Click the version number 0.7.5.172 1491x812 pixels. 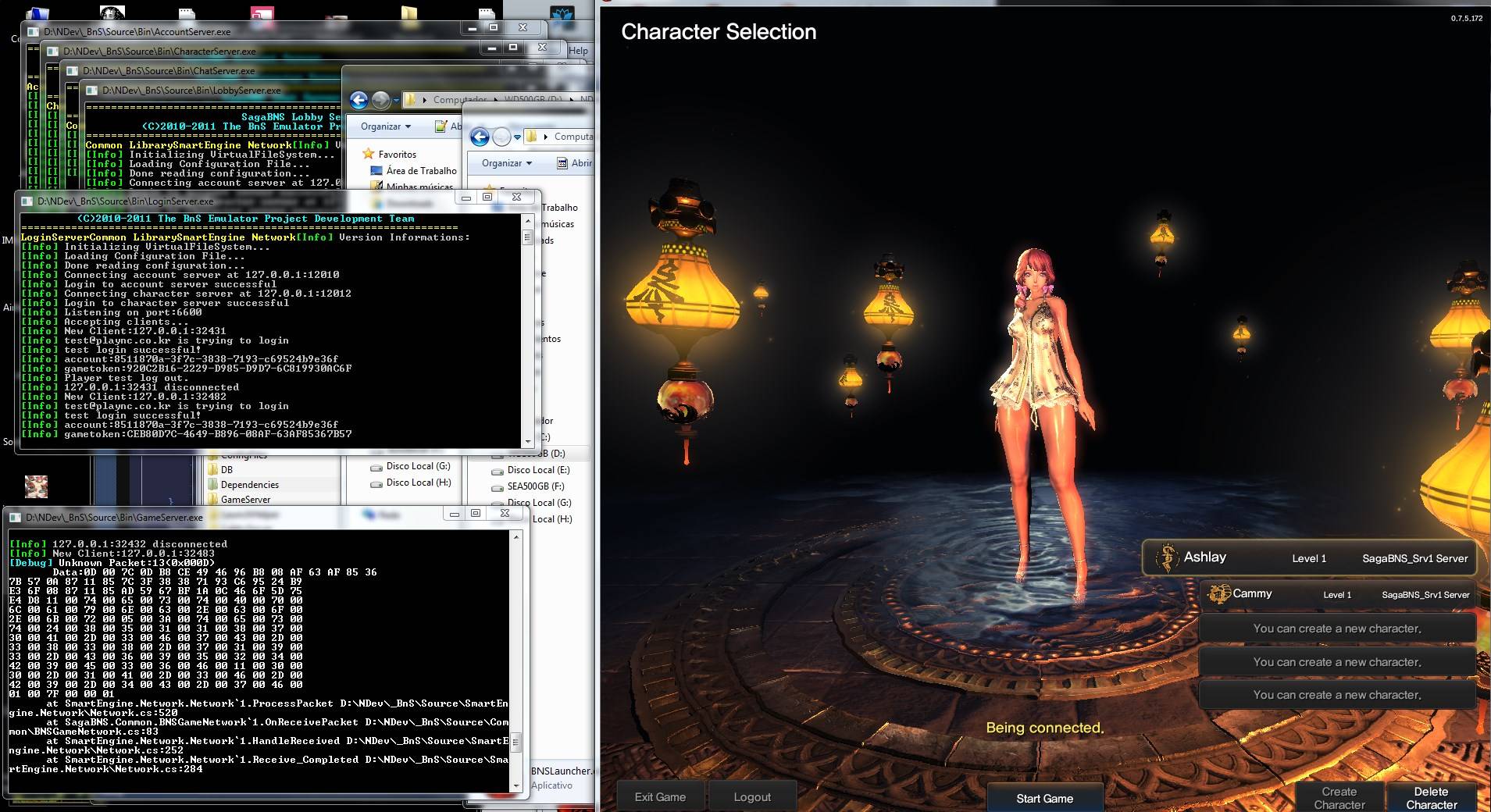tap(1466, 18)
